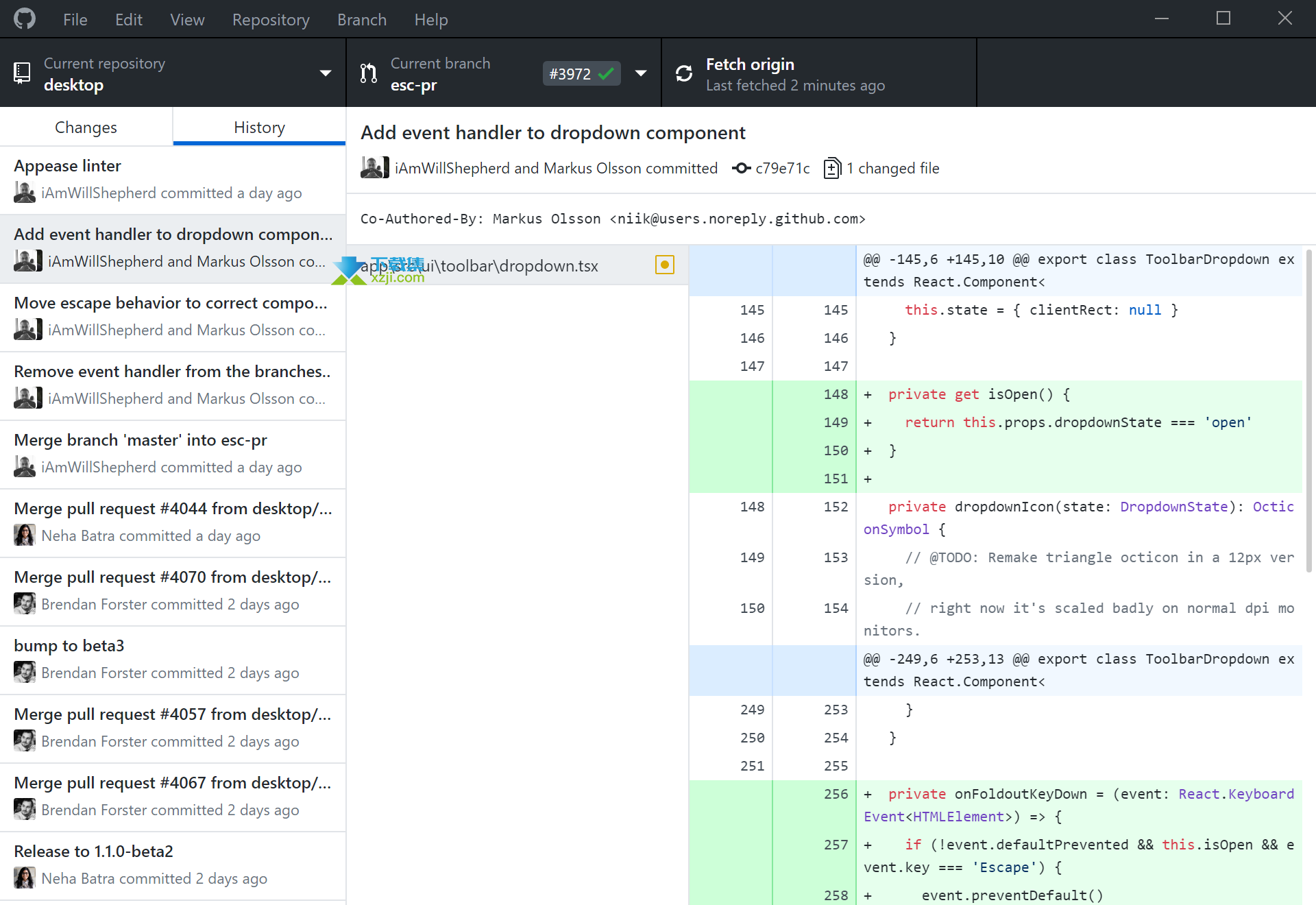Screen dimensions: 1316x905
Task: Click avatar on 'Appease linter' commit
Action: point(25,193)
